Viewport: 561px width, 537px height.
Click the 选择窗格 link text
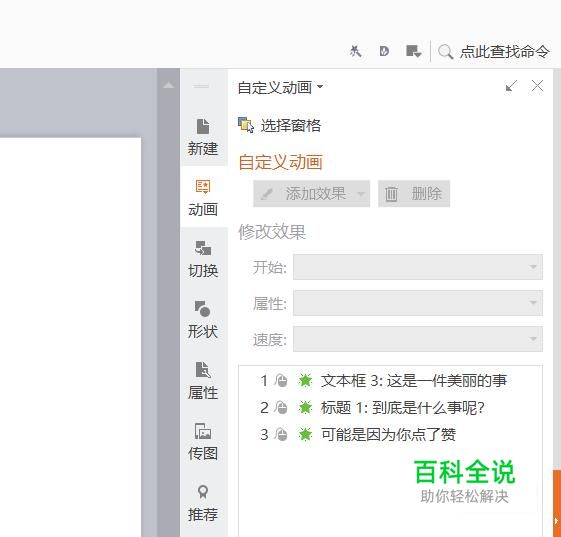[x=291, y=125]
